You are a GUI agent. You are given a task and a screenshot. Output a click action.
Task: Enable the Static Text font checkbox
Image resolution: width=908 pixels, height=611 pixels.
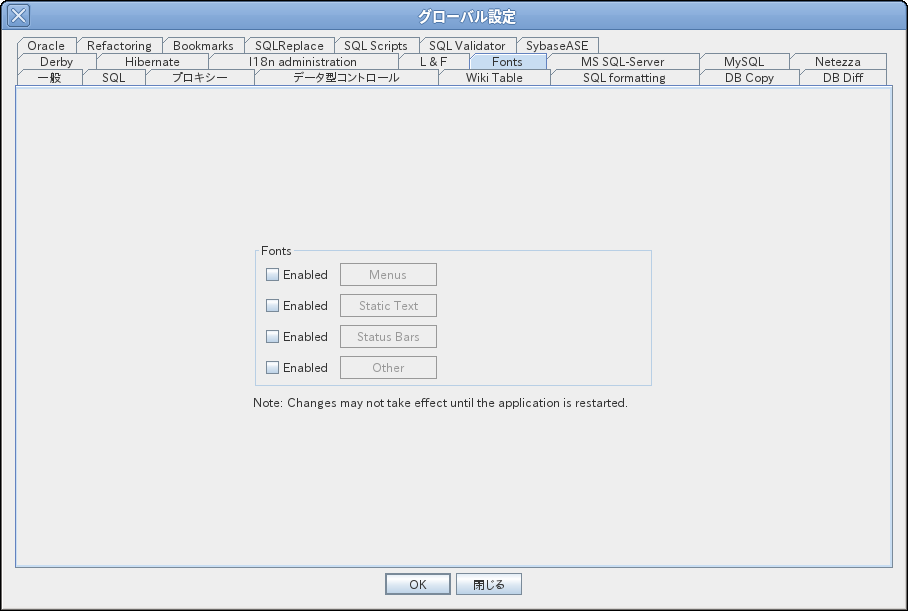pos(272,305)
